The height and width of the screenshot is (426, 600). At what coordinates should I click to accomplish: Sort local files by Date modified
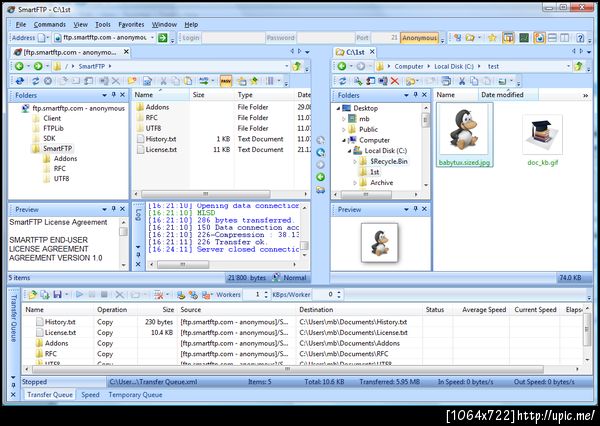point(508,95)
